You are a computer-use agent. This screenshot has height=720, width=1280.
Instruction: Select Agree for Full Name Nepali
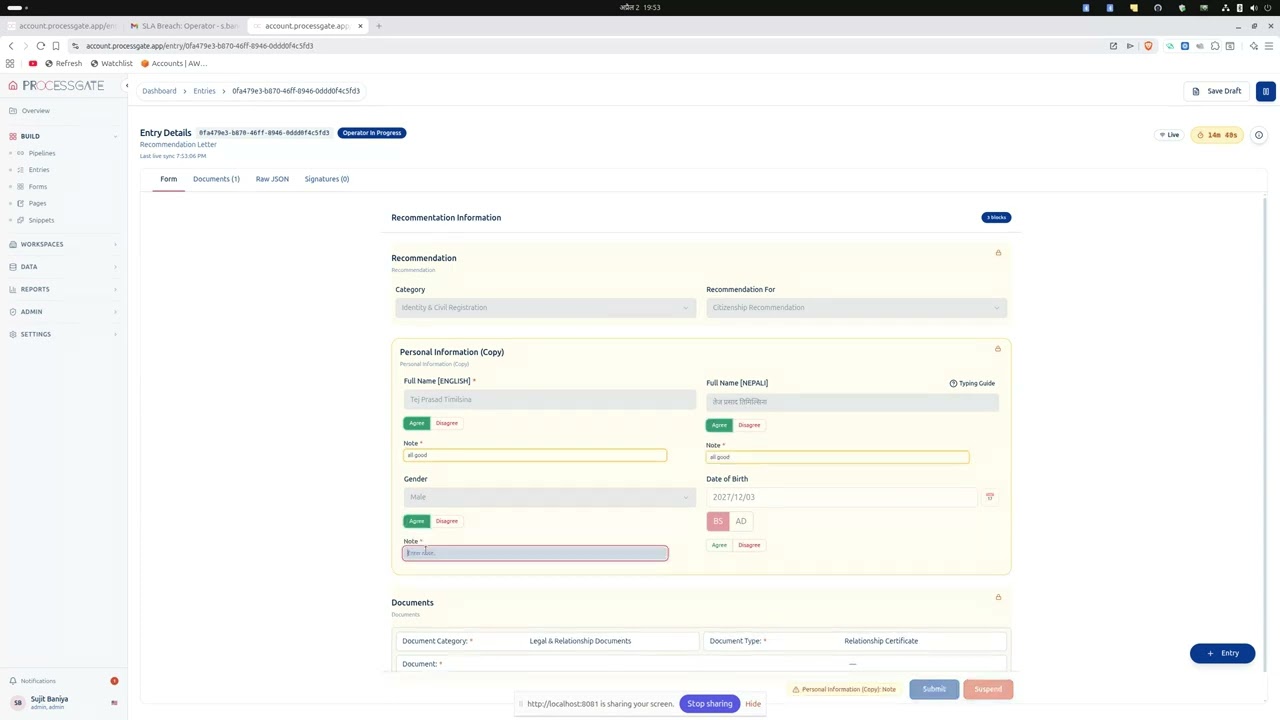pyautogui.click(x=719, y=425)
